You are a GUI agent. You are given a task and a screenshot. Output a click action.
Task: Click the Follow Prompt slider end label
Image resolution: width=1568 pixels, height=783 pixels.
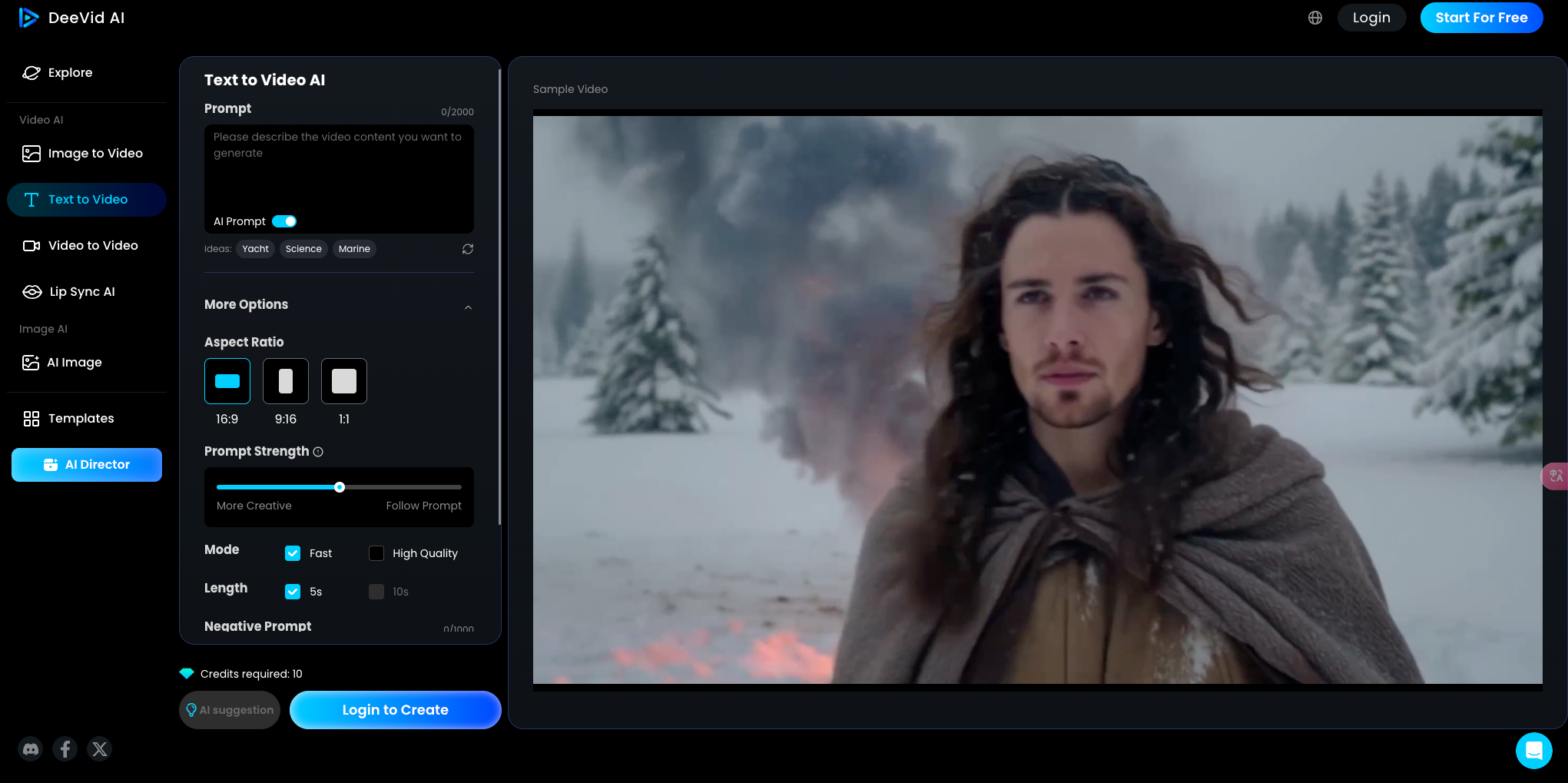click(x=424, y=506)
